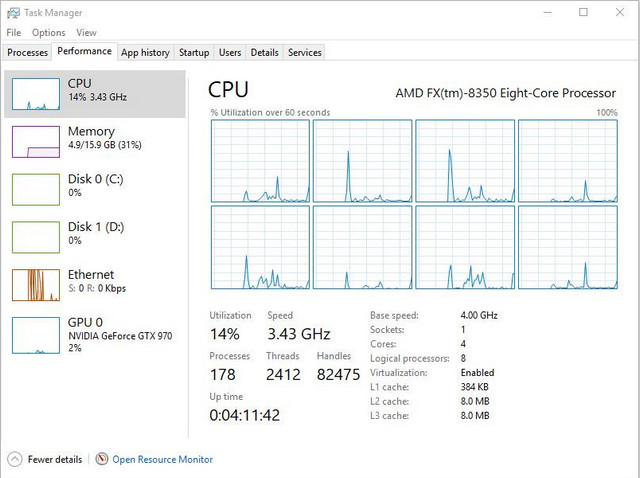Viewport: 640px width, 478px height.
Task: Open the Options menu
Action: [48, 33]
